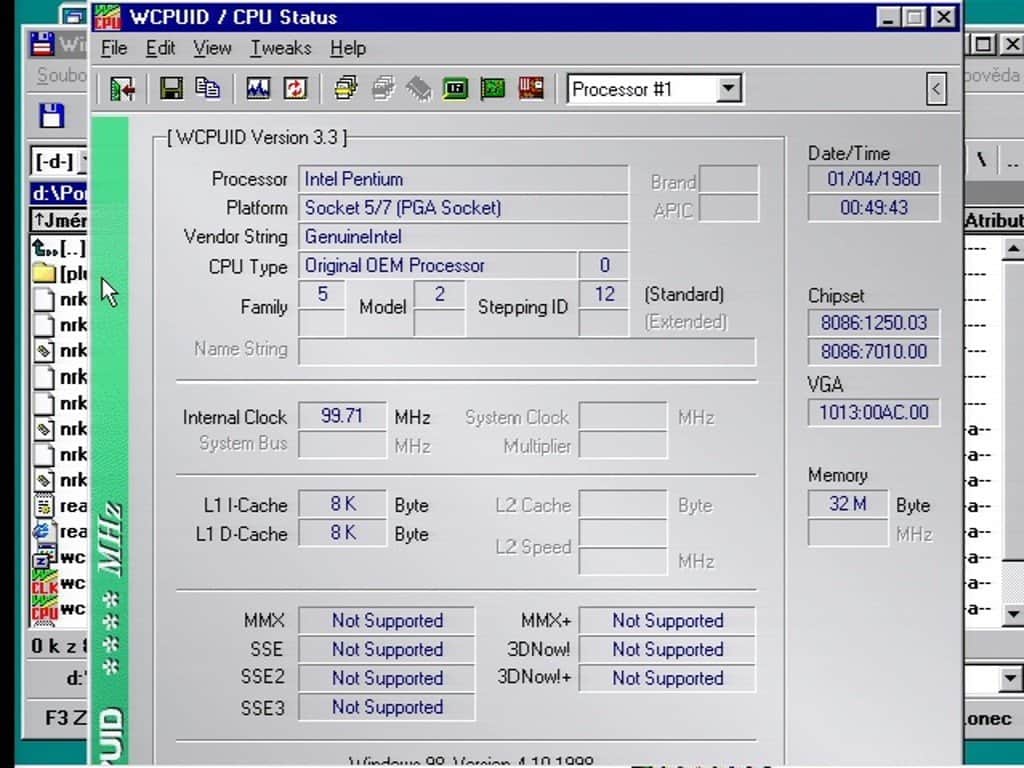The height and width of the screenshot is (768, 1024).
Task: Click the Konec button in background window
Action: point(987,718)
